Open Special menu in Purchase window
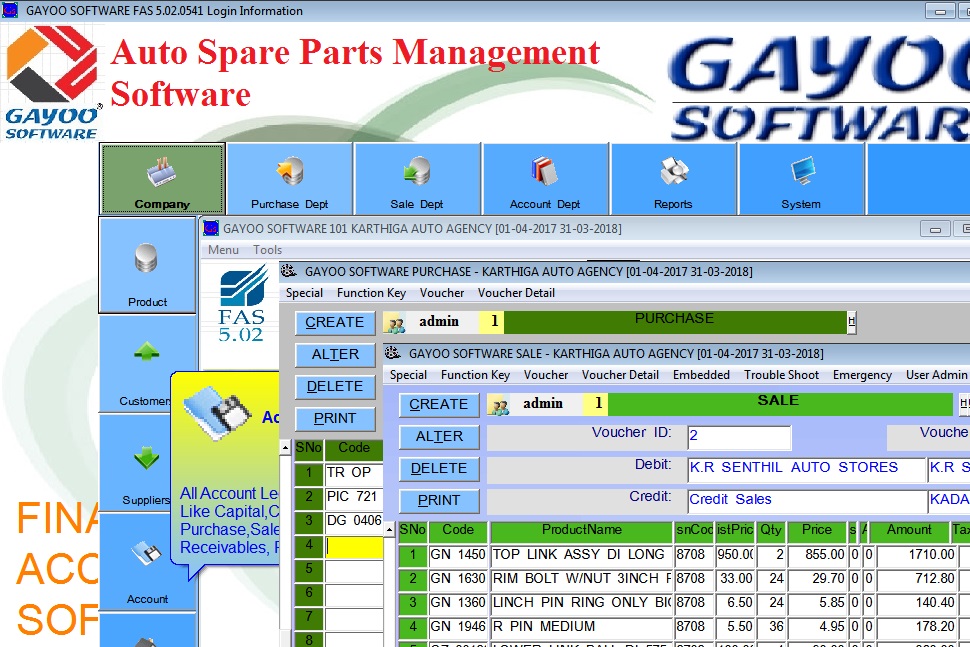 (304, 293)
